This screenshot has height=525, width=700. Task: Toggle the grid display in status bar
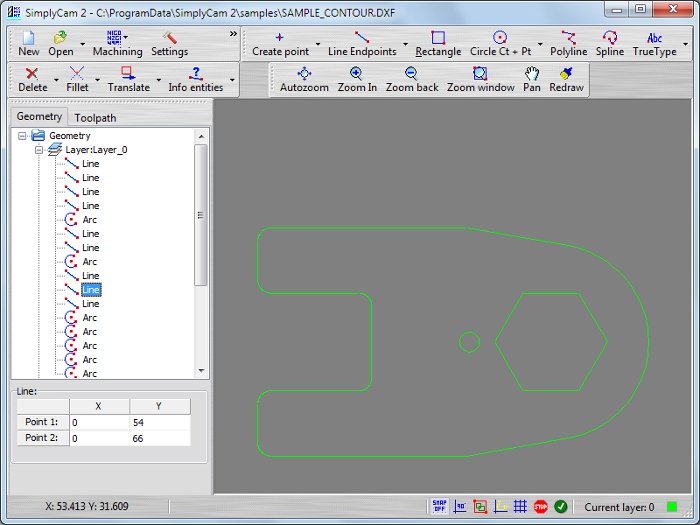tap(520, 507)
